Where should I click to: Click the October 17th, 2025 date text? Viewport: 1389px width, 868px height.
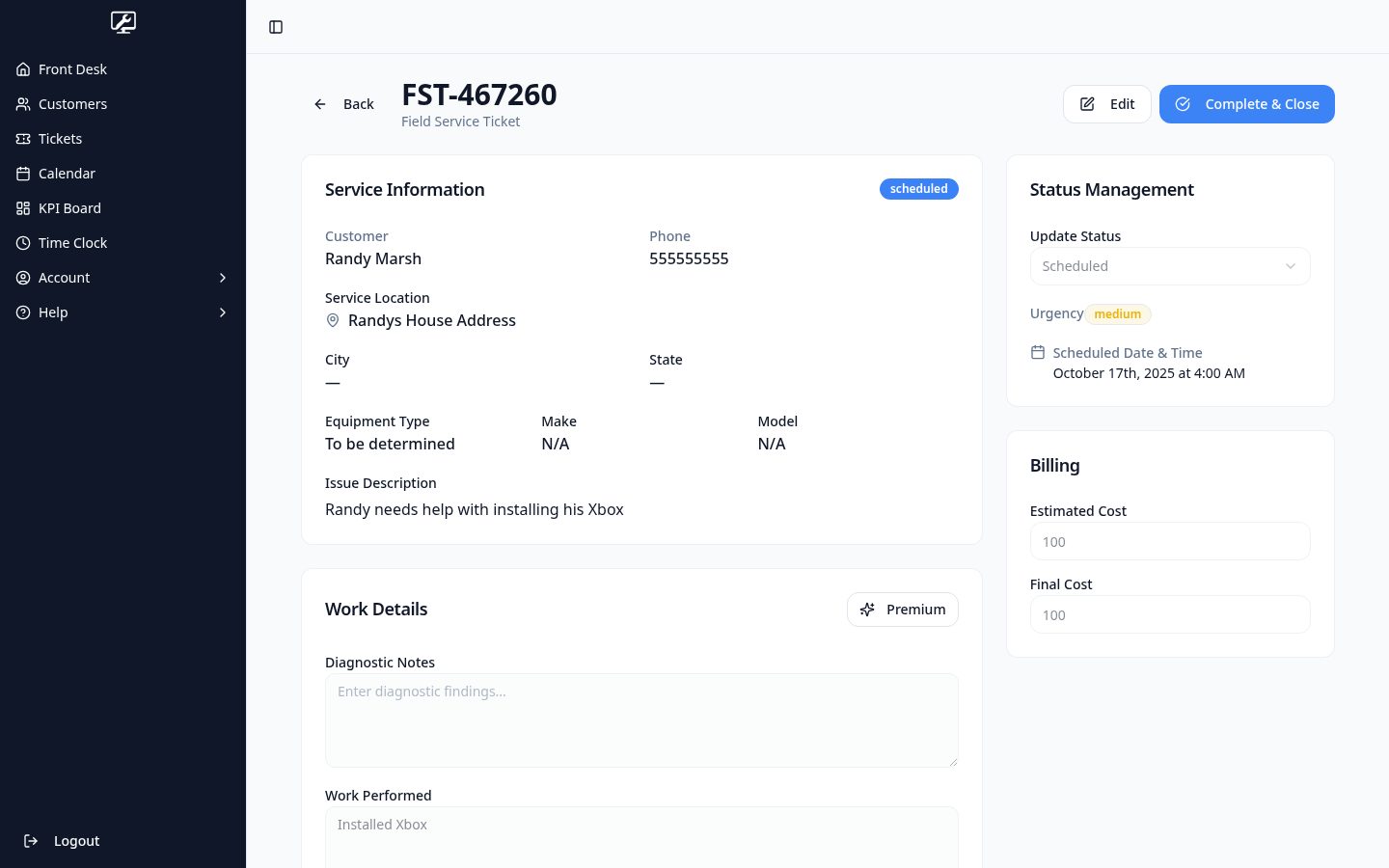coord(1149,373)
